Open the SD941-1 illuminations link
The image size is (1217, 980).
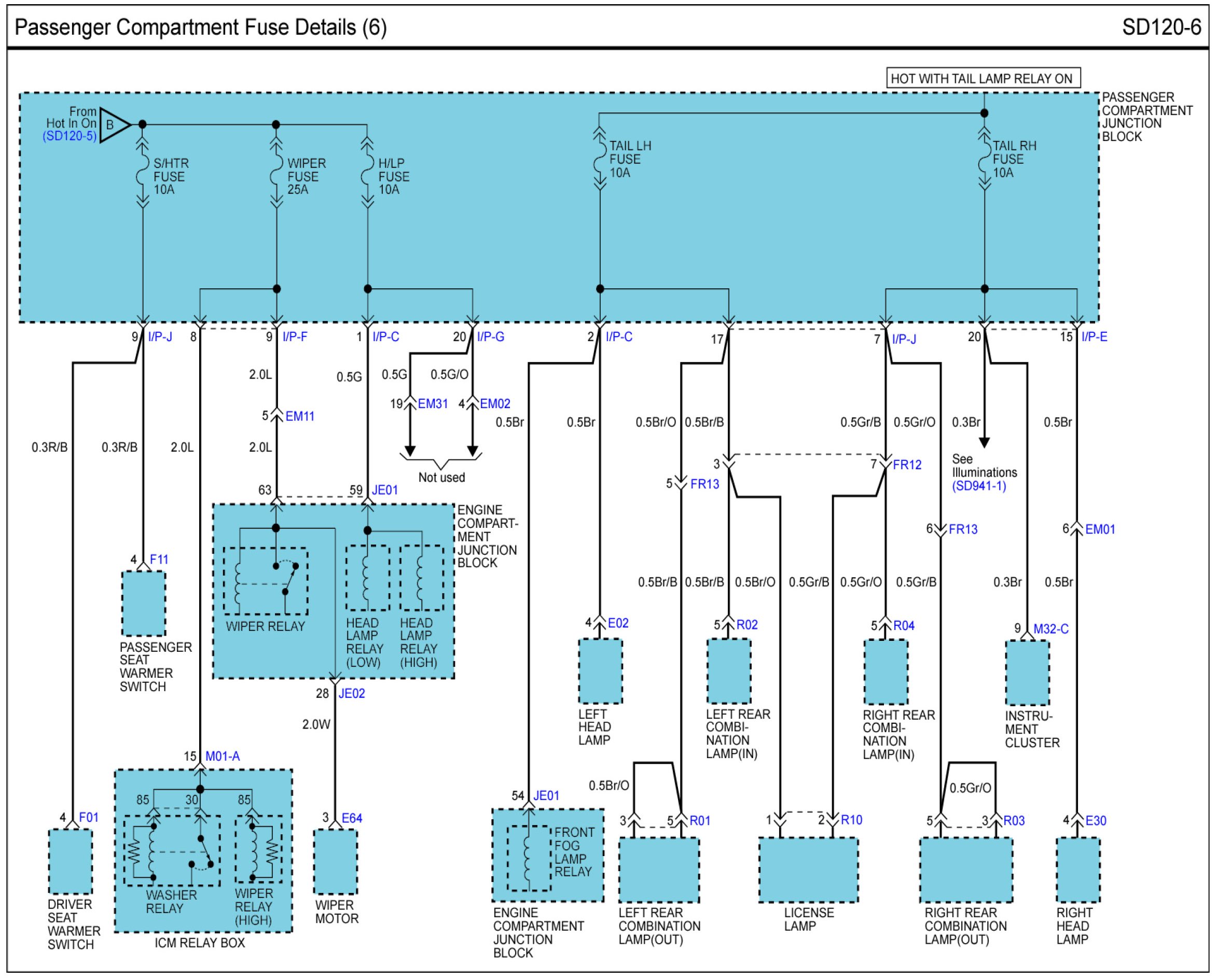(979, 486)
